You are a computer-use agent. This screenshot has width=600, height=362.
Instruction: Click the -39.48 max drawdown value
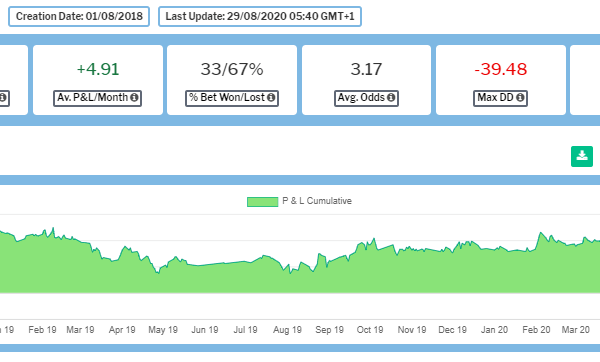coord(501,69)
